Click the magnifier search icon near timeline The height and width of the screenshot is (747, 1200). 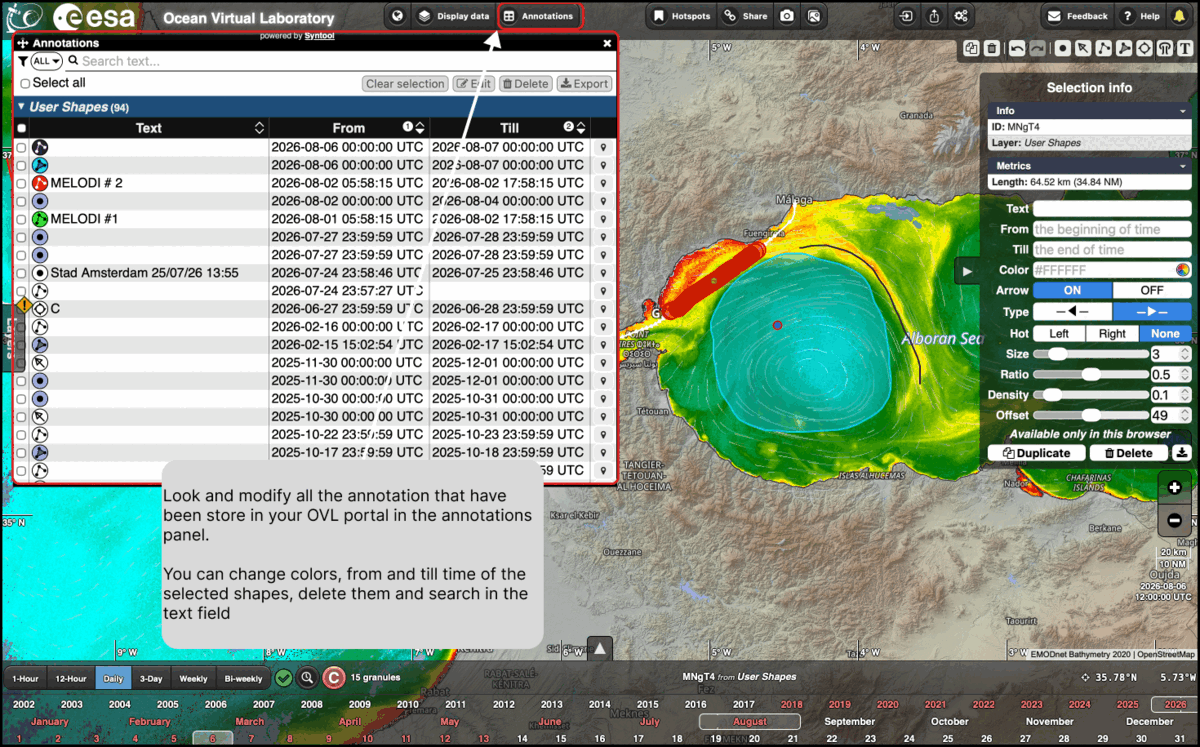pyautogui.click(x=308, y=678)
